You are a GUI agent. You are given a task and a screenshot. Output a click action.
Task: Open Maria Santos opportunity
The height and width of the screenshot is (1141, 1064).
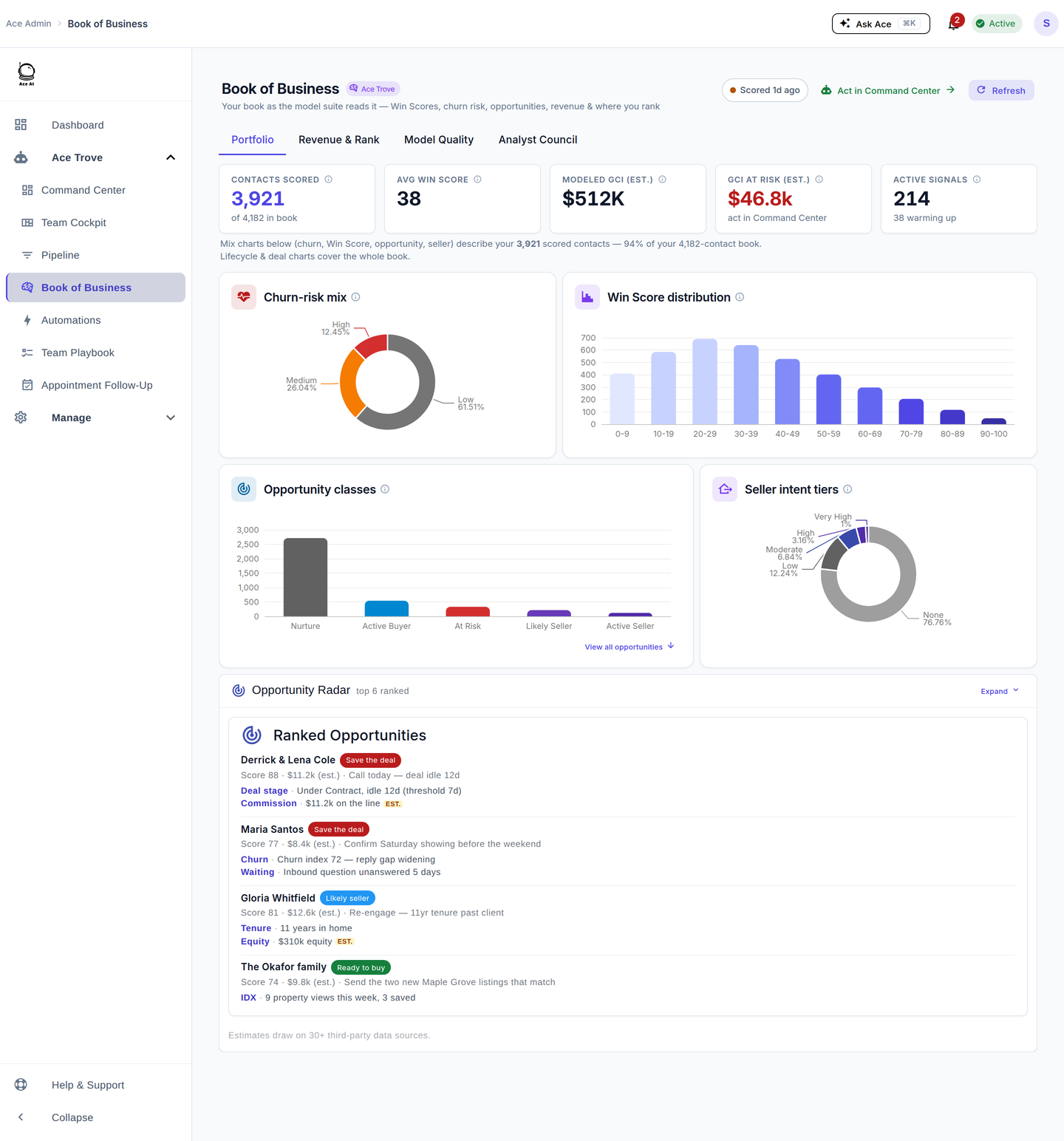pyautogui.click(x=272, y=829)
